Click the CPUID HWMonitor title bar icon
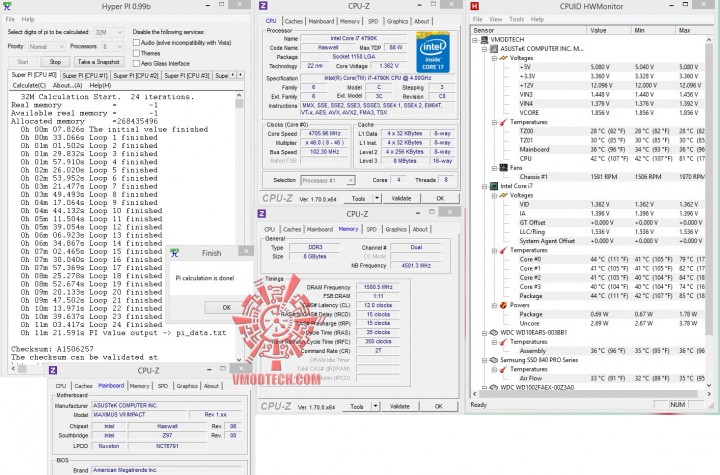Viewport: 720px width, 475px height. point(475,6)
